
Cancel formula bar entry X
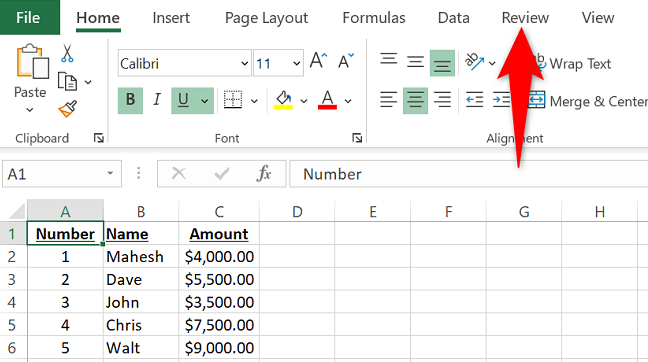click(179, 174)
